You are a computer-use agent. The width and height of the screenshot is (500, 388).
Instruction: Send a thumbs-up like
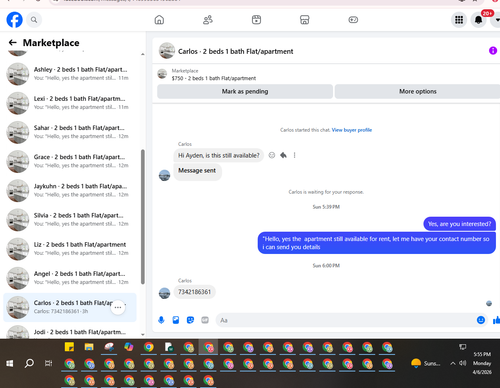pyautogui.click(x=496, y=320)
